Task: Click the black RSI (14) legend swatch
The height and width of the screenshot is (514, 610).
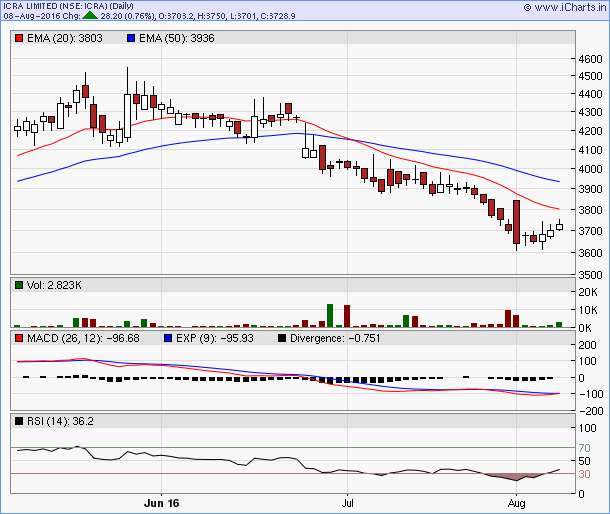Action: [x=19, y=421]
